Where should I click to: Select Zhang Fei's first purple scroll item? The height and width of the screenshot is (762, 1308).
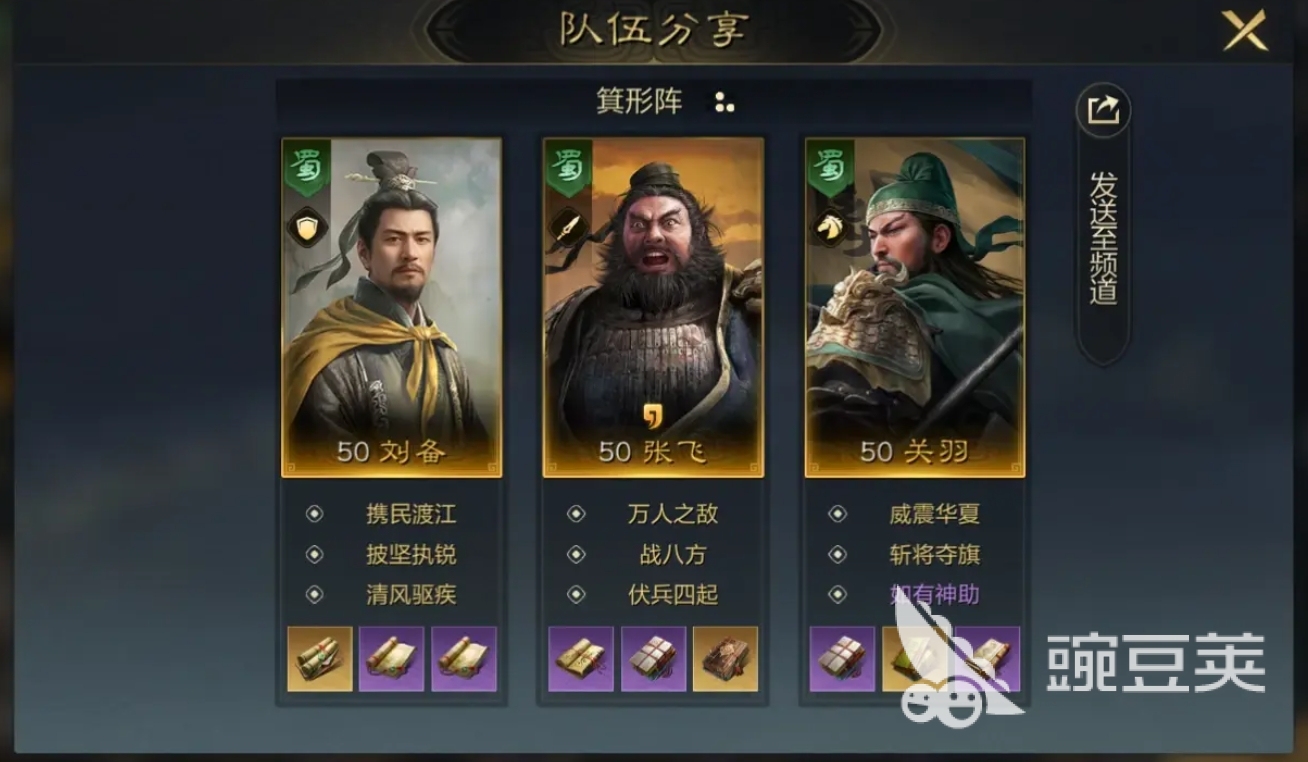coord(582,659)
